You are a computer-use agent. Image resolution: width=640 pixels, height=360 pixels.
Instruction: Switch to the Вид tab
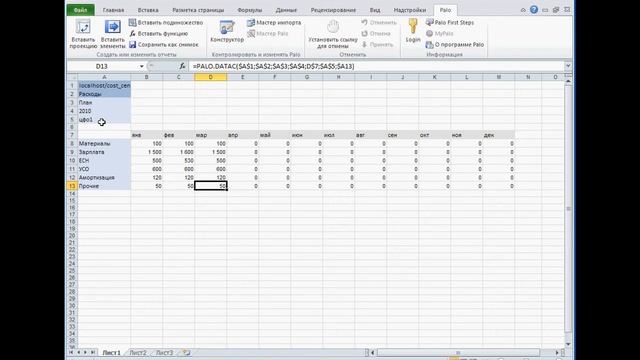click(375, 10)
